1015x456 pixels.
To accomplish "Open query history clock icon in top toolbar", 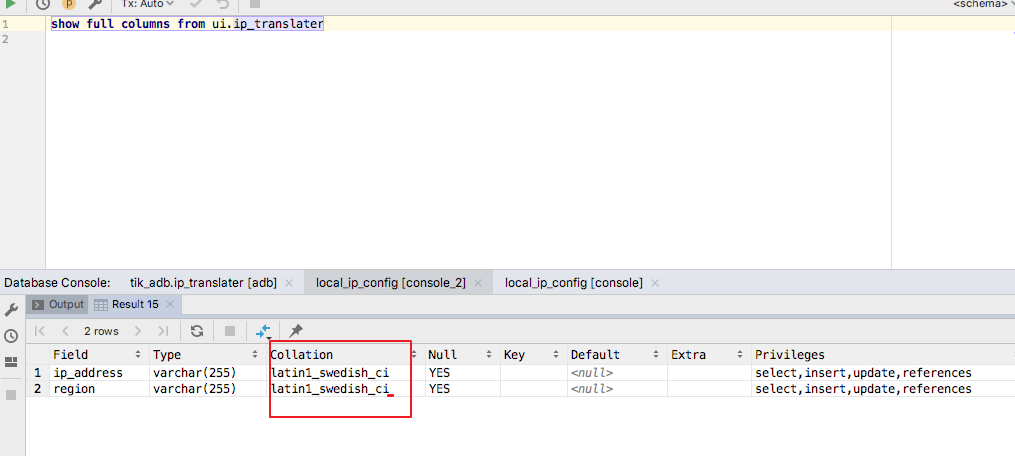I will click(43, 4).
